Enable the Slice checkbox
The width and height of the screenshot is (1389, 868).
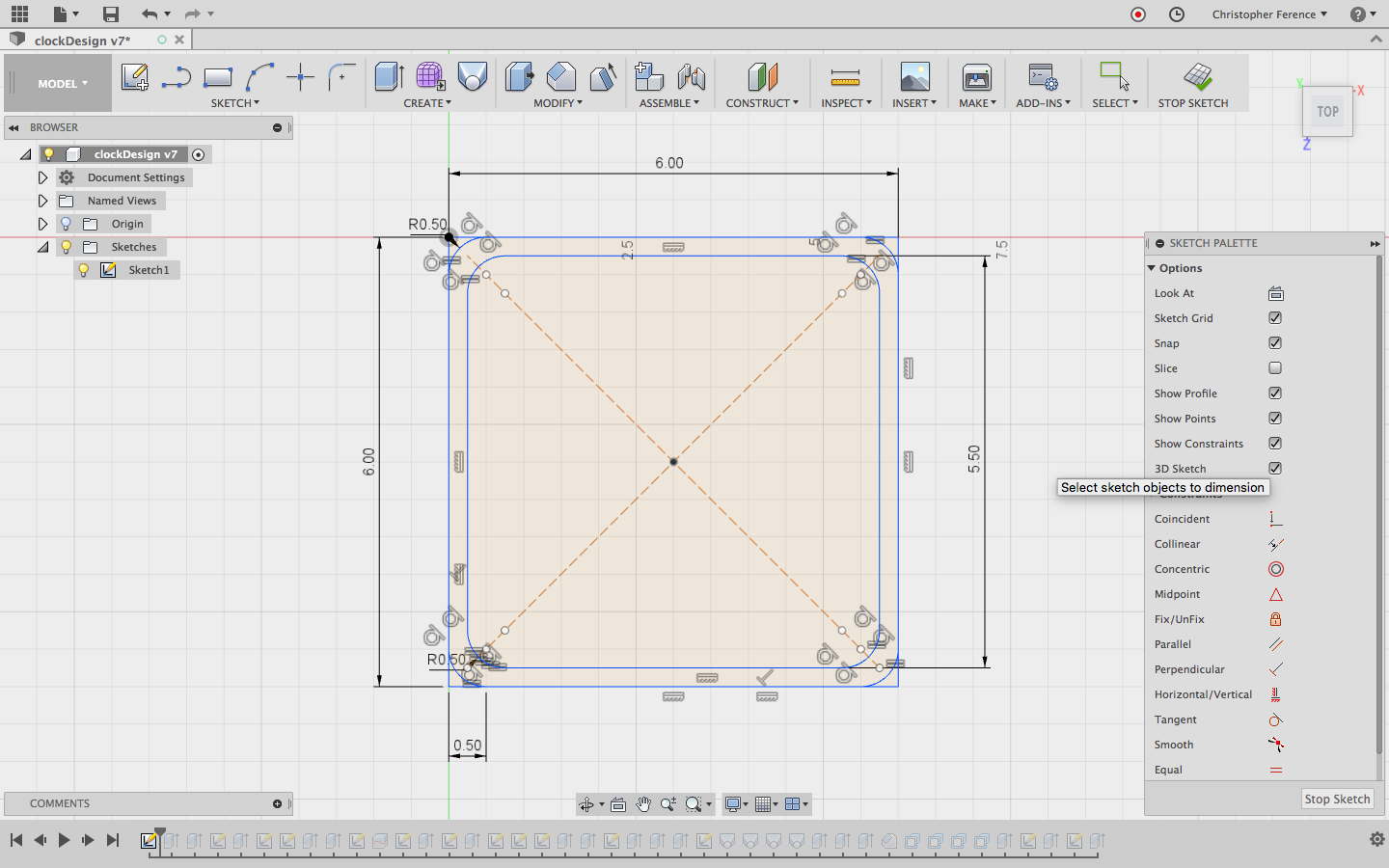pos(1275,368)
